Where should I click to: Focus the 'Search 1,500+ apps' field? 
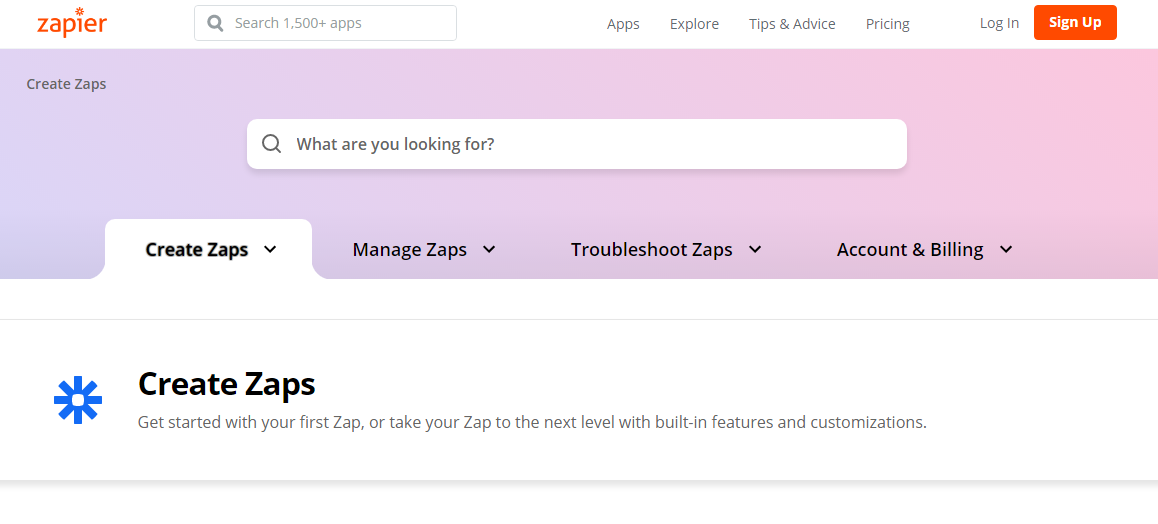pos(326,23)
